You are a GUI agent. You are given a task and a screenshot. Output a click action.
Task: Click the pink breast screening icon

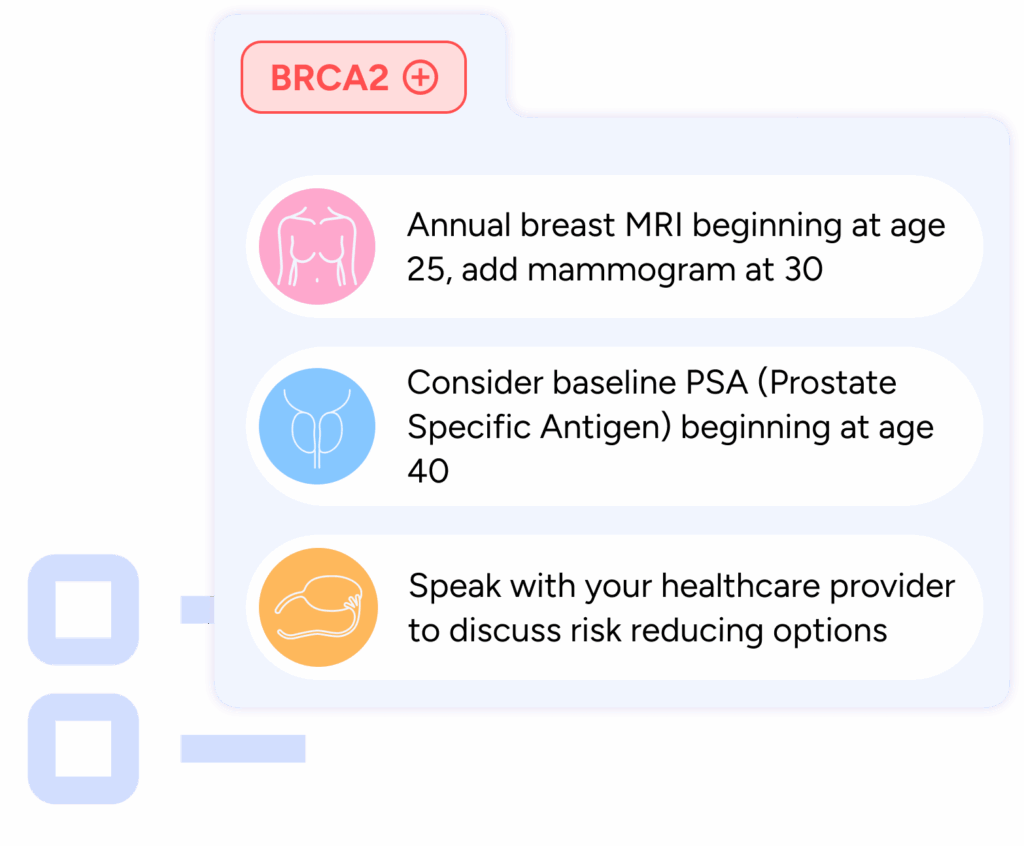click(317, 246)
